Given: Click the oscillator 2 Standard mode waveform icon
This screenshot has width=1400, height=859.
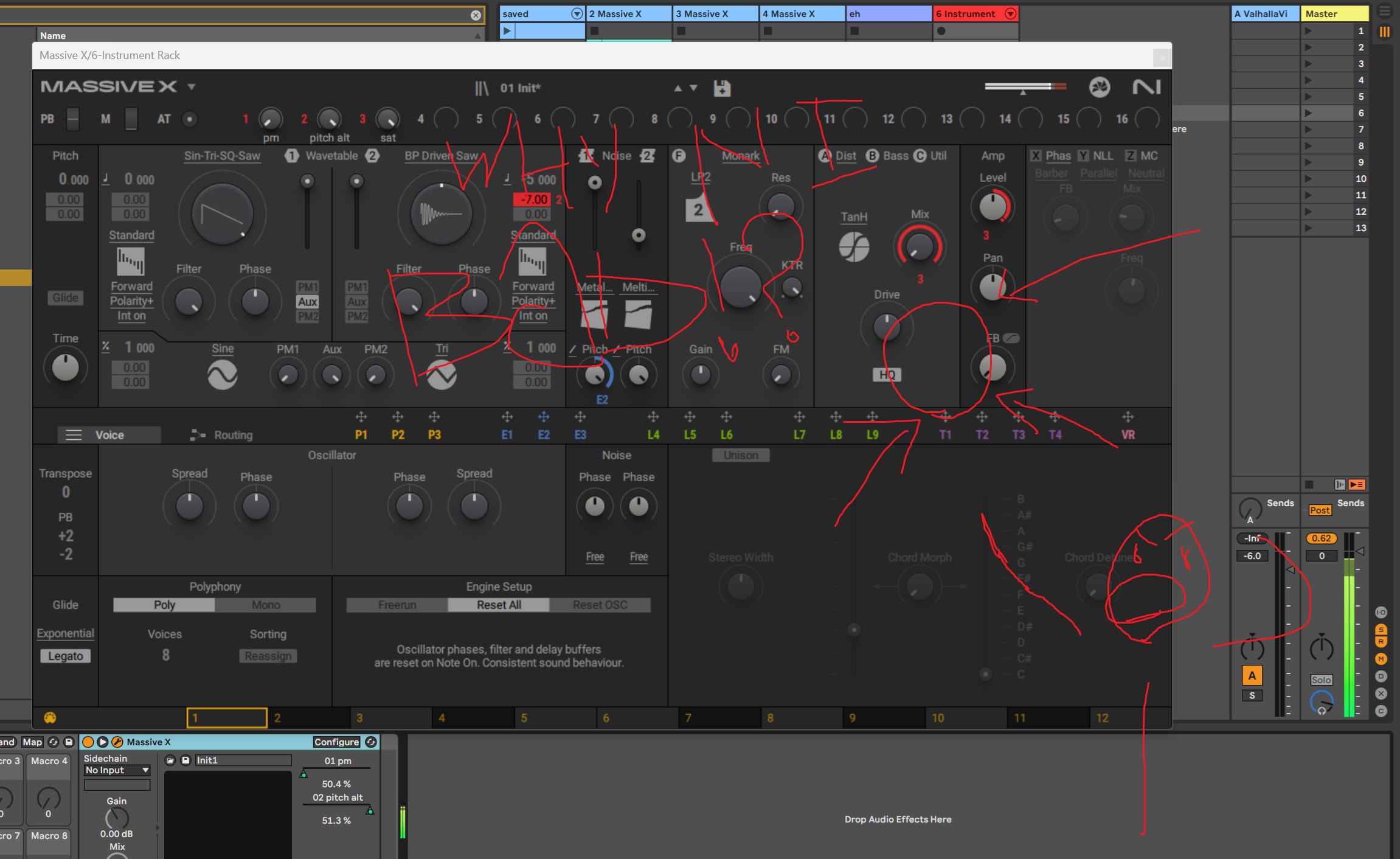Looking at the screenshot, I should coord(533,262).
